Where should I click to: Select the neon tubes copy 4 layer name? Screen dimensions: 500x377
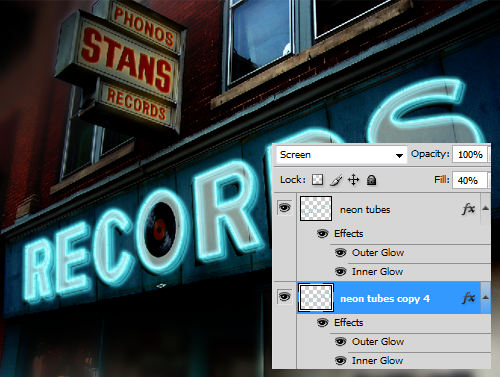(385, 299)
